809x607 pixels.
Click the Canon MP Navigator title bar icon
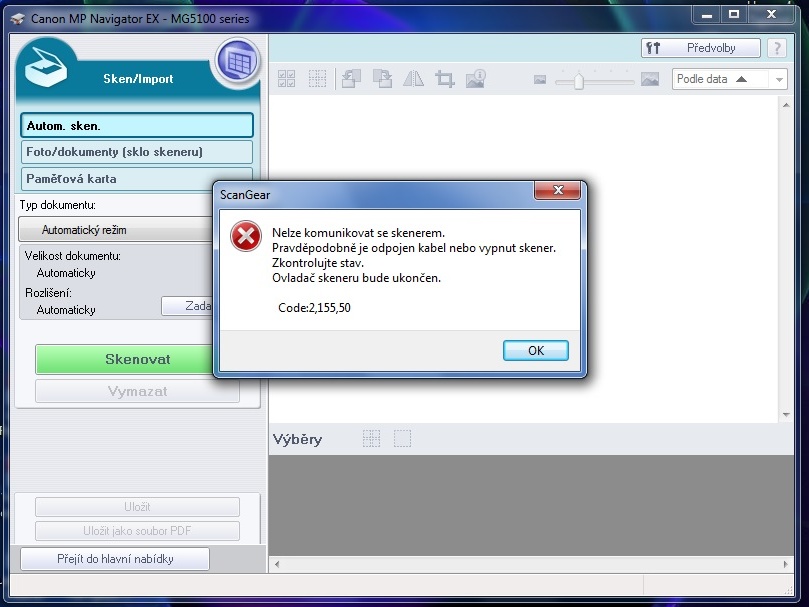[18, 19]
